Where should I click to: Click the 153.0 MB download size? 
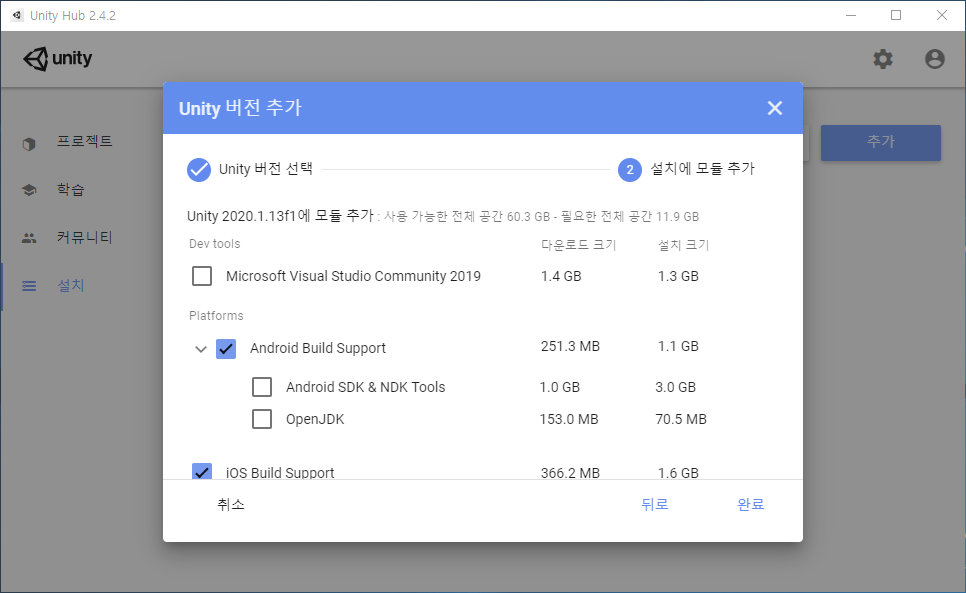[569, 419]
